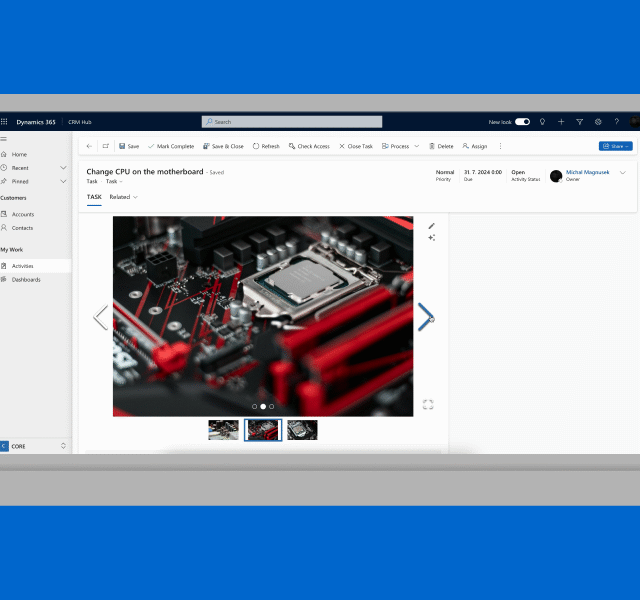Open the Dynamics 365 app launcher waffle

[x=4, y=122]
